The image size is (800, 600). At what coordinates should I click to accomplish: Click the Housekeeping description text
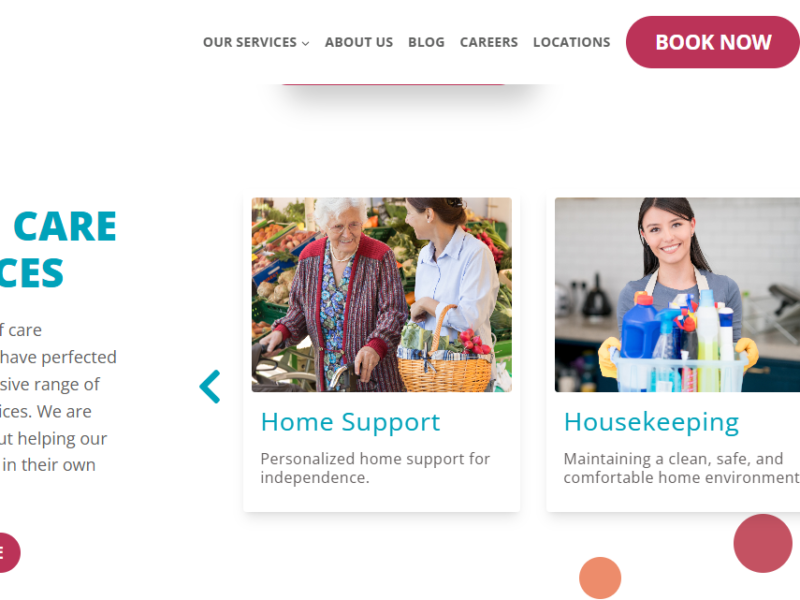[x=682, y=468]
